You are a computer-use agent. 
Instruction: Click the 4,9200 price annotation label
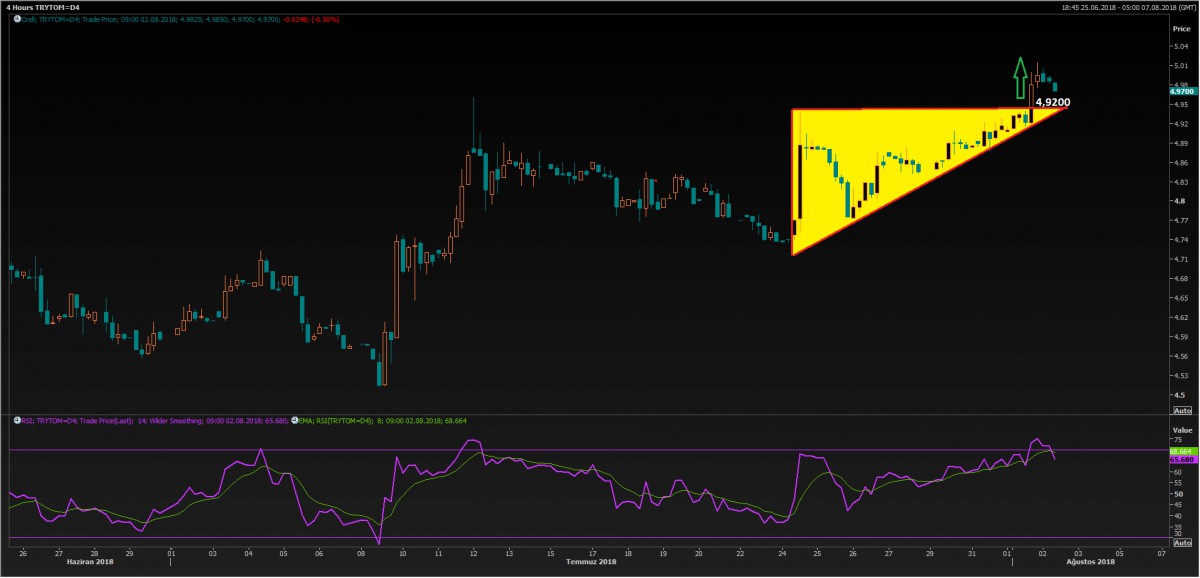tap(1052, 102)
